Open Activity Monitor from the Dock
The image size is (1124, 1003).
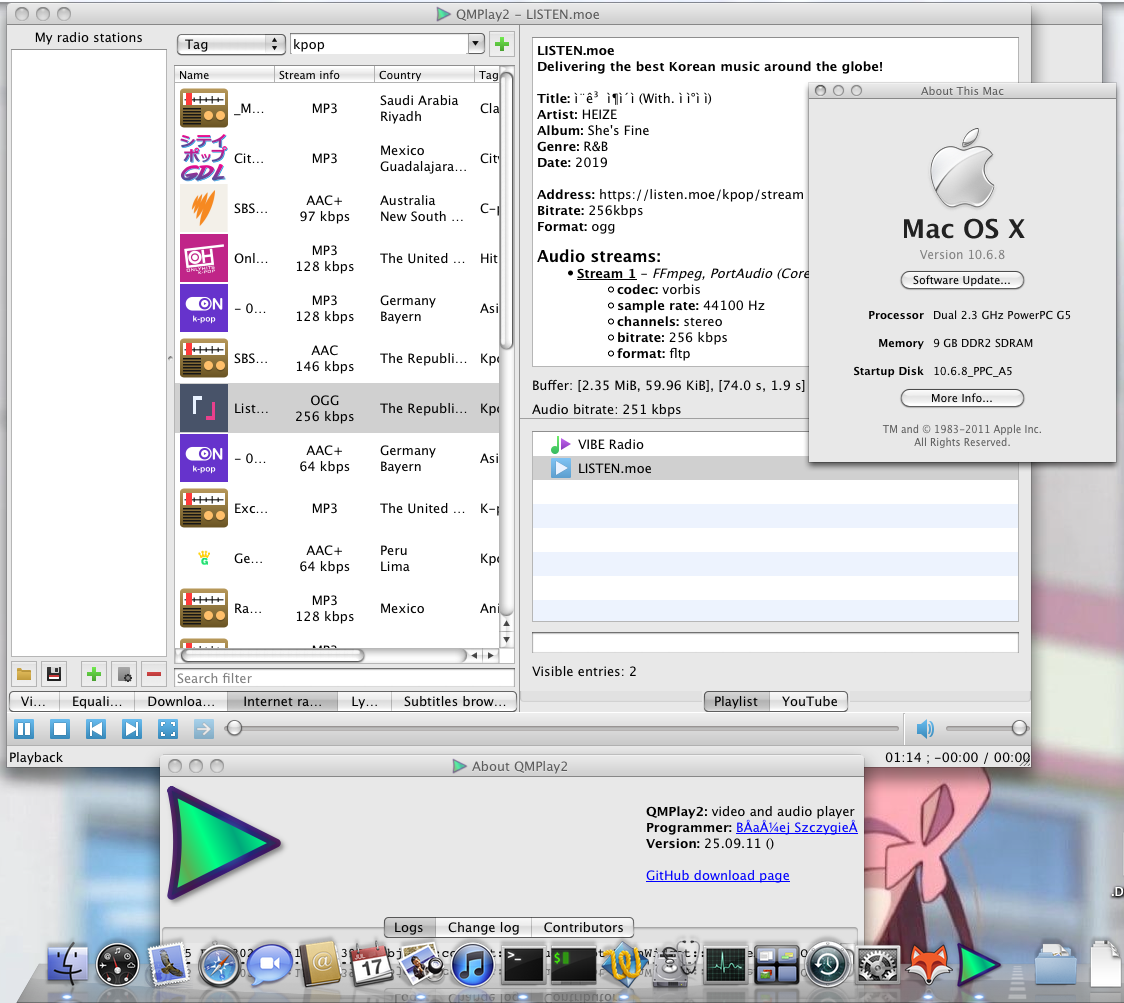726,965
